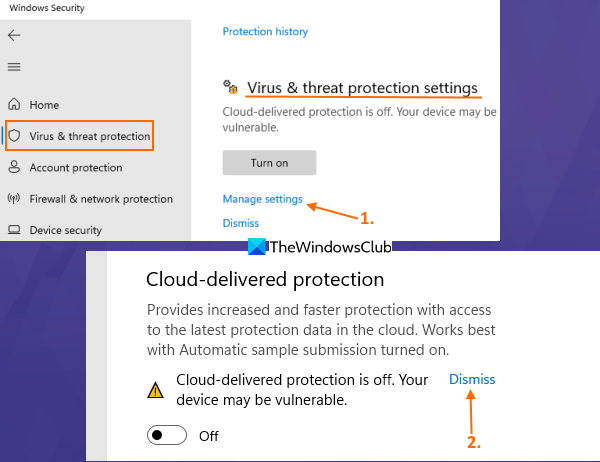This screenshot has width=600, height=462.
Task: Open the Manage settings link
Action: click(x=262, y=199)
